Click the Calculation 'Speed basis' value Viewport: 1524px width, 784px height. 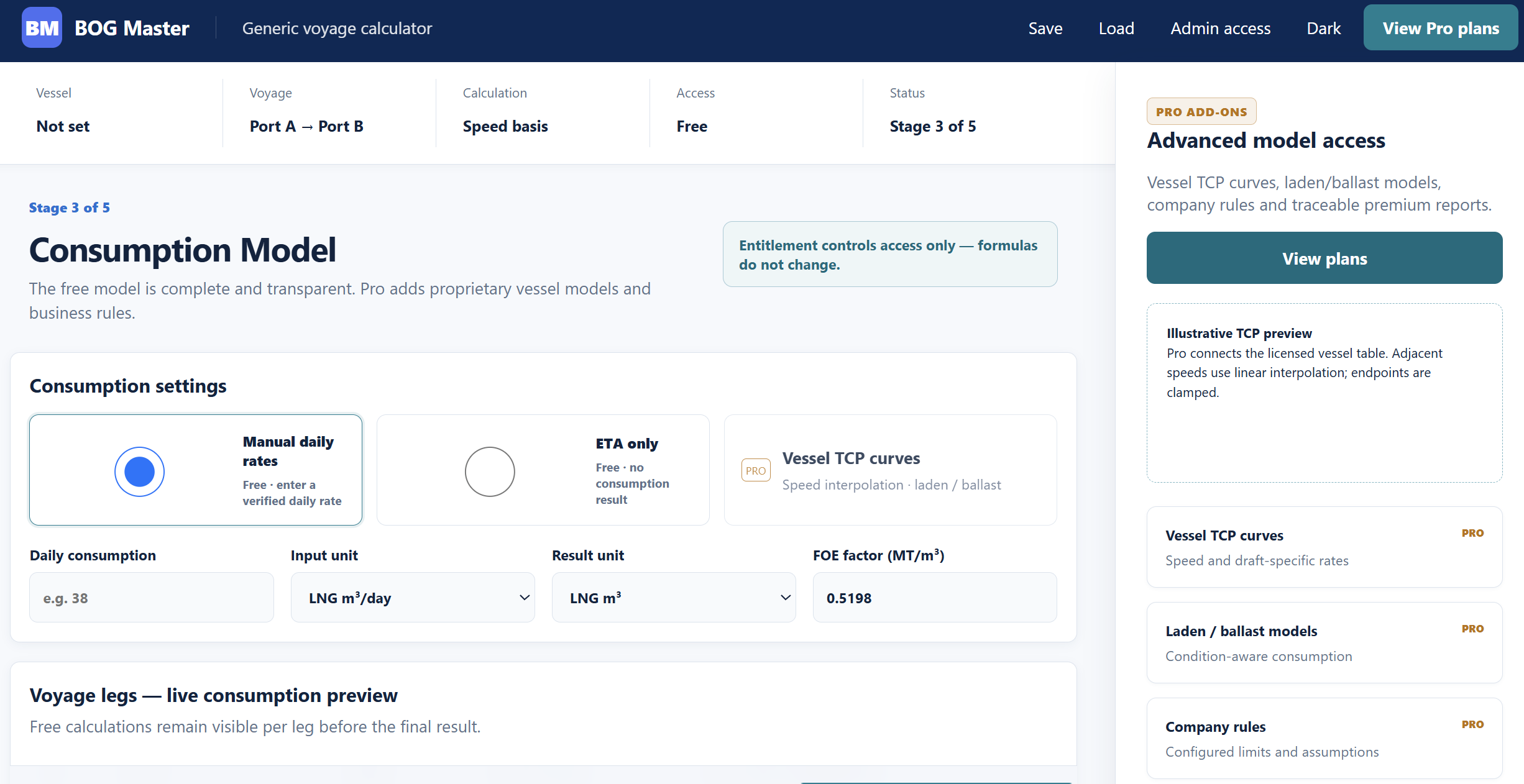click(x=505, y=126)
